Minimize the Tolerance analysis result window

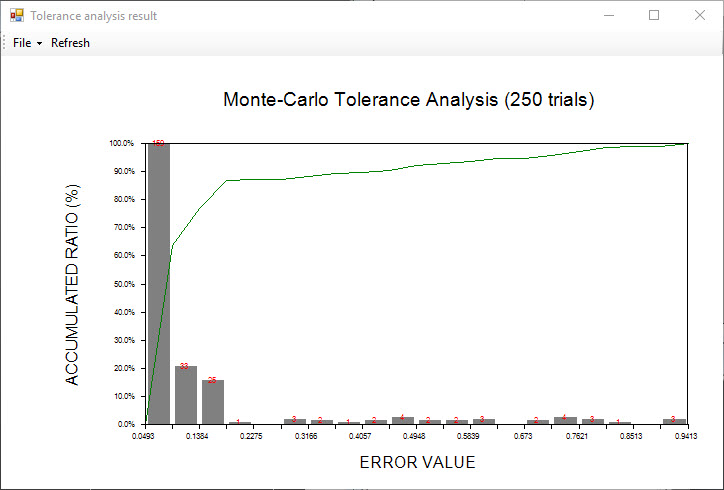tap(608, 16)
